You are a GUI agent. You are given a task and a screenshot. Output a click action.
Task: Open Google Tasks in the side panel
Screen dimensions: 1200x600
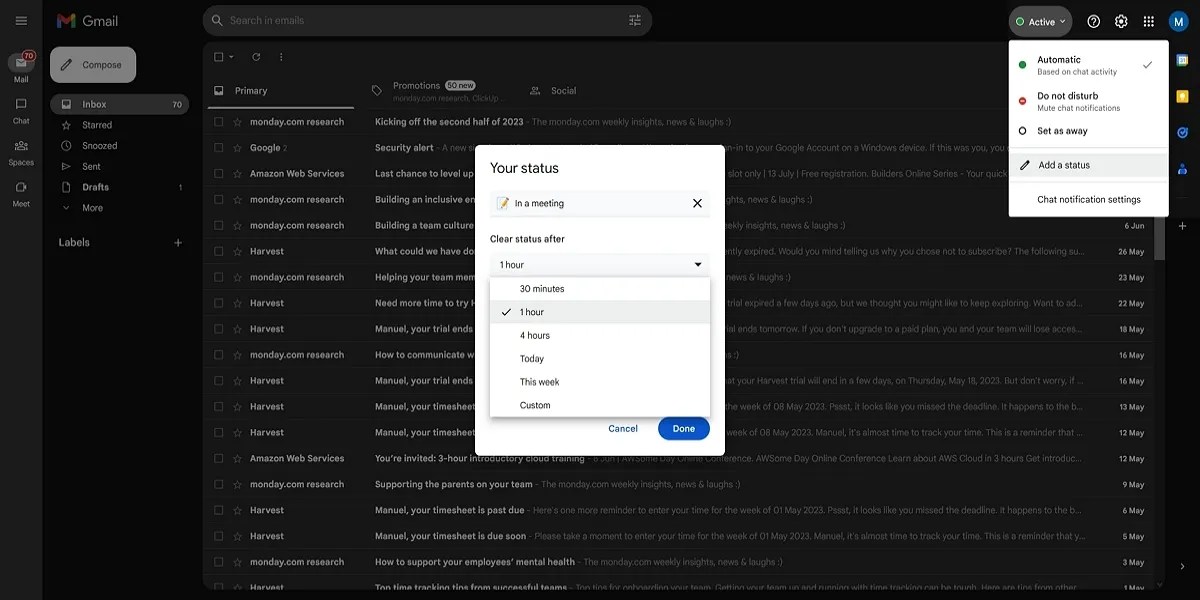click(x=1182, y=130)
